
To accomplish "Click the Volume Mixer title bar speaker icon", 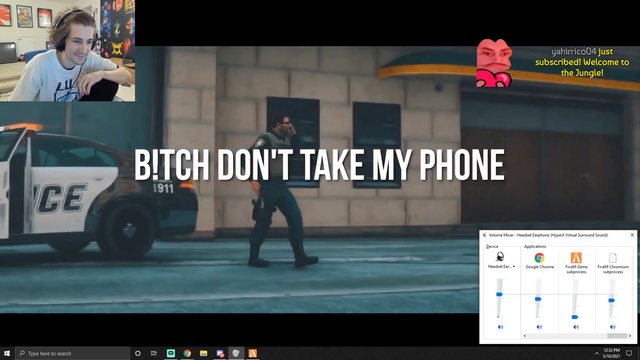I will coord(484,235).
